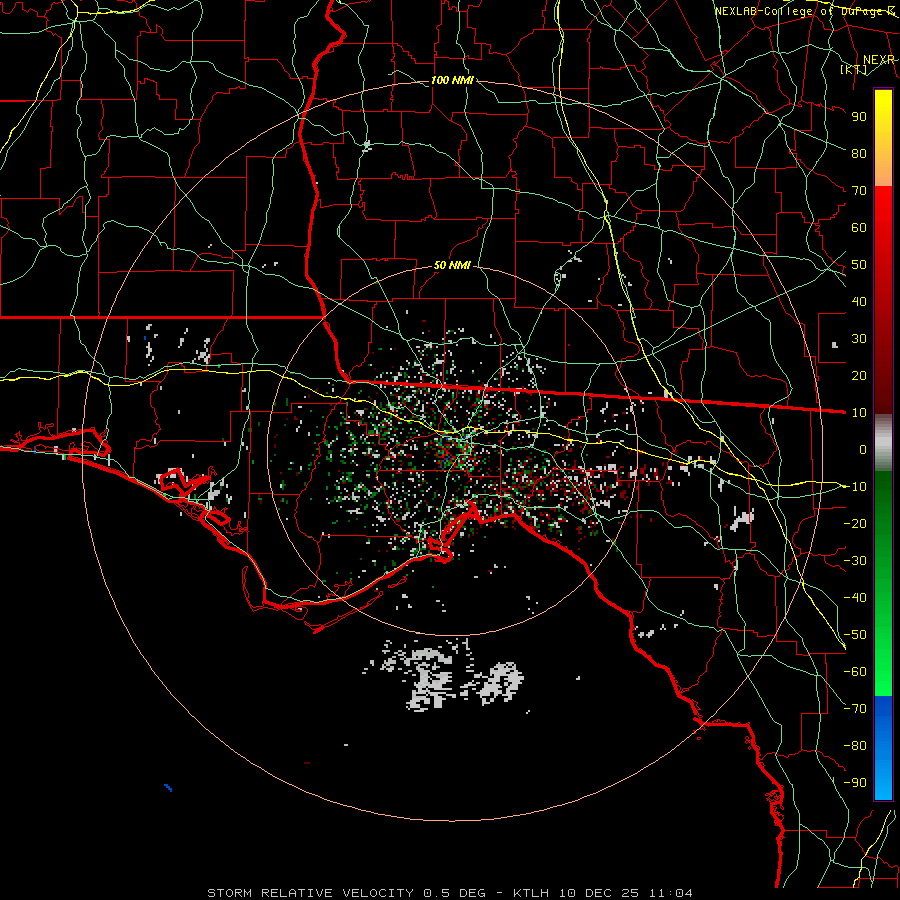Screen dimensions: 900x900
Task: Click the -50 scale value
Action: (x=855, y=635)
